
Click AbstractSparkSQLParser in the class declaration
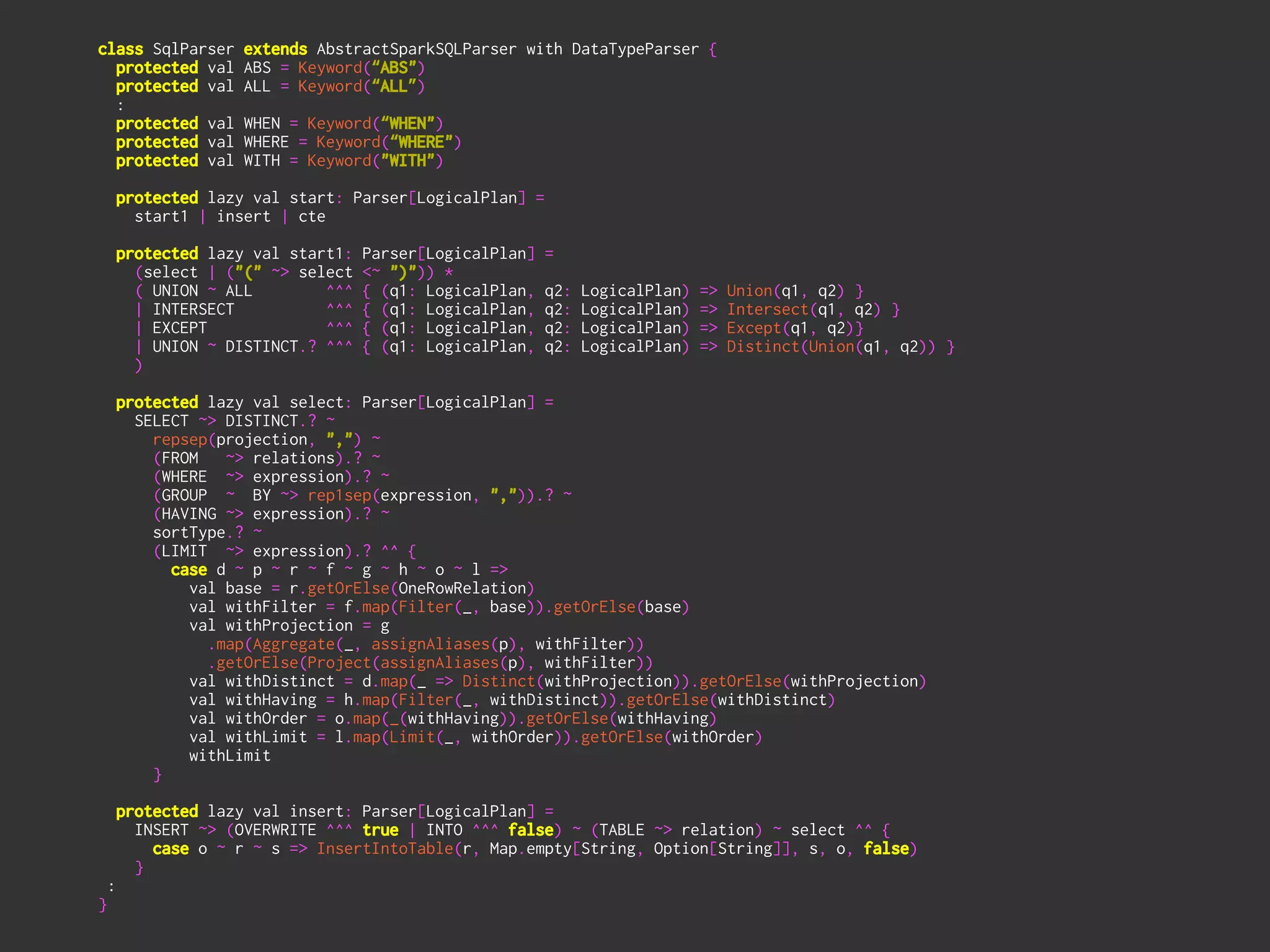point(416,49)
